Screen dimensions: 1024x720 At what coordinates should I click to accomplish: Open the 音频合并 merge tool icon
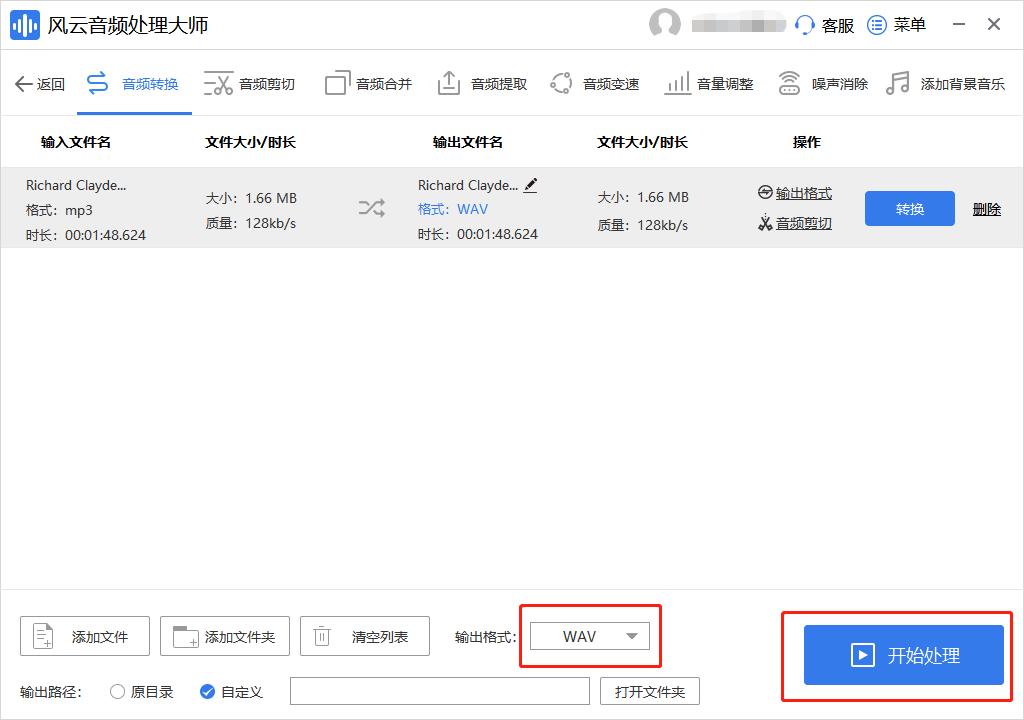[x=338, y=83]
